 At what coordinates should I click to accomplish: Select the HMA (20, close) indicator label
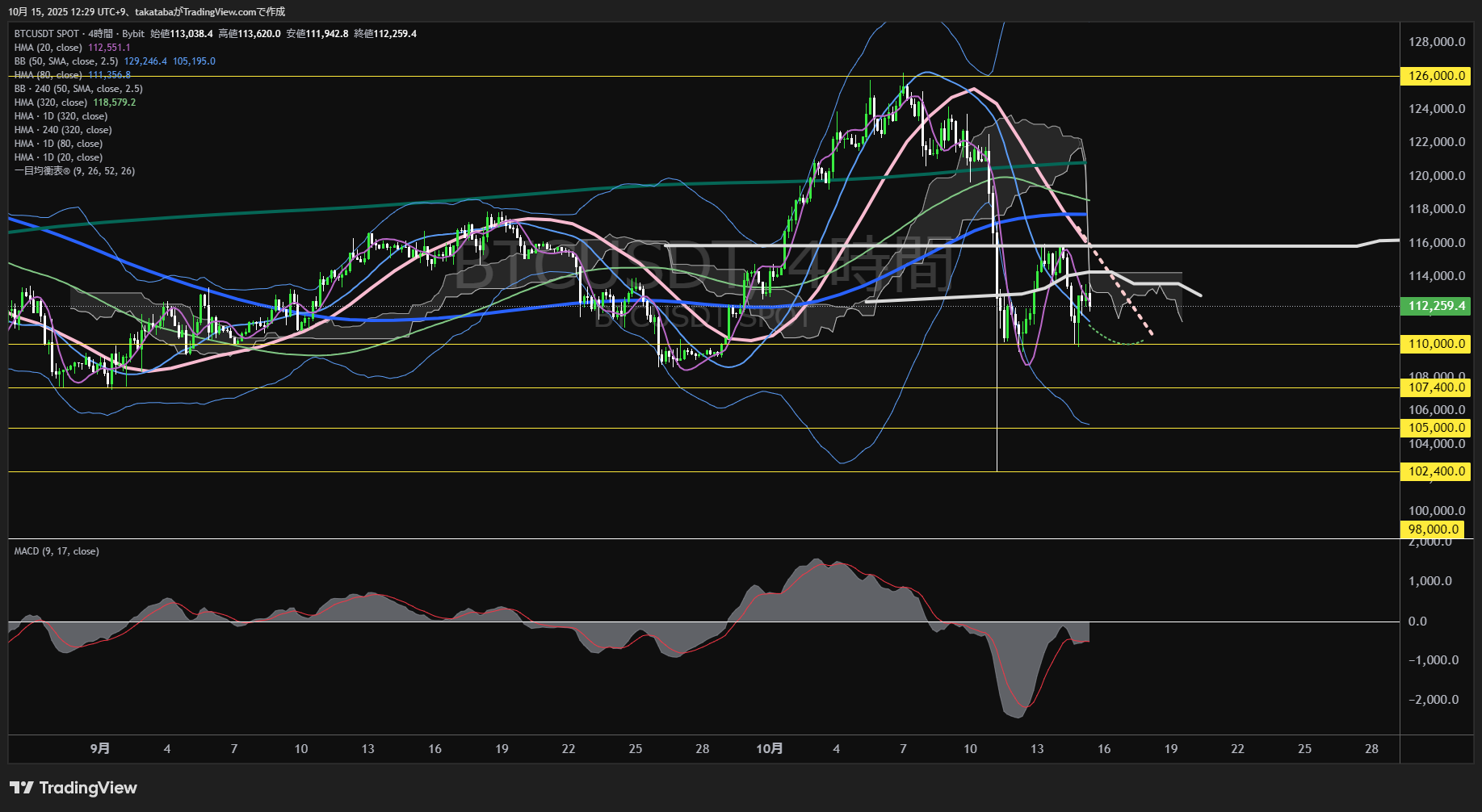click(x=48, y=48)
